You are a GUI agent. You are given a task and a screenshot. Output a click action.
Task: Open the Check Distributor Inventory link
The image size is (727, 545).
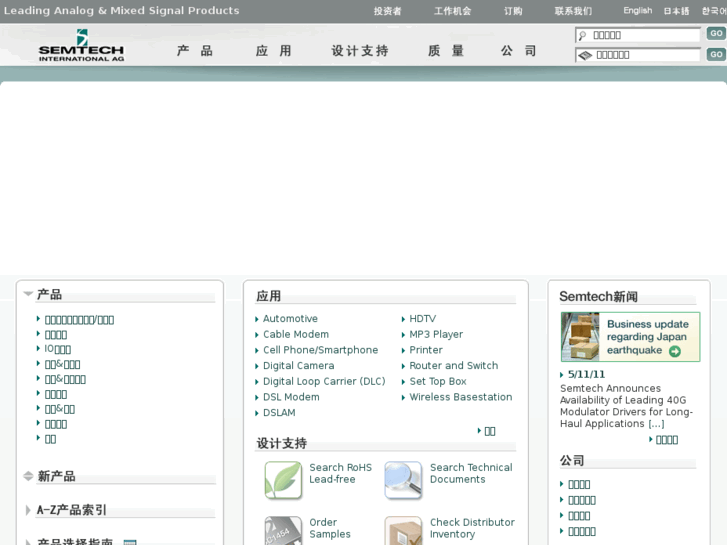[x=472, y=528]
